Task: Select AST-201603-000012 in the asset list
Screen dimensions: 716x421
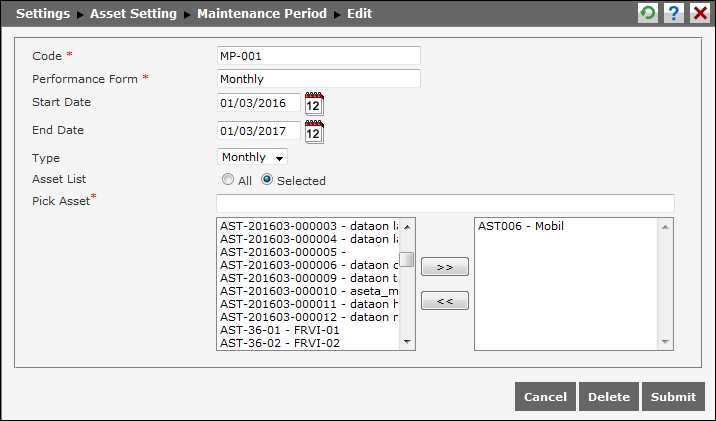Action: 309,317
